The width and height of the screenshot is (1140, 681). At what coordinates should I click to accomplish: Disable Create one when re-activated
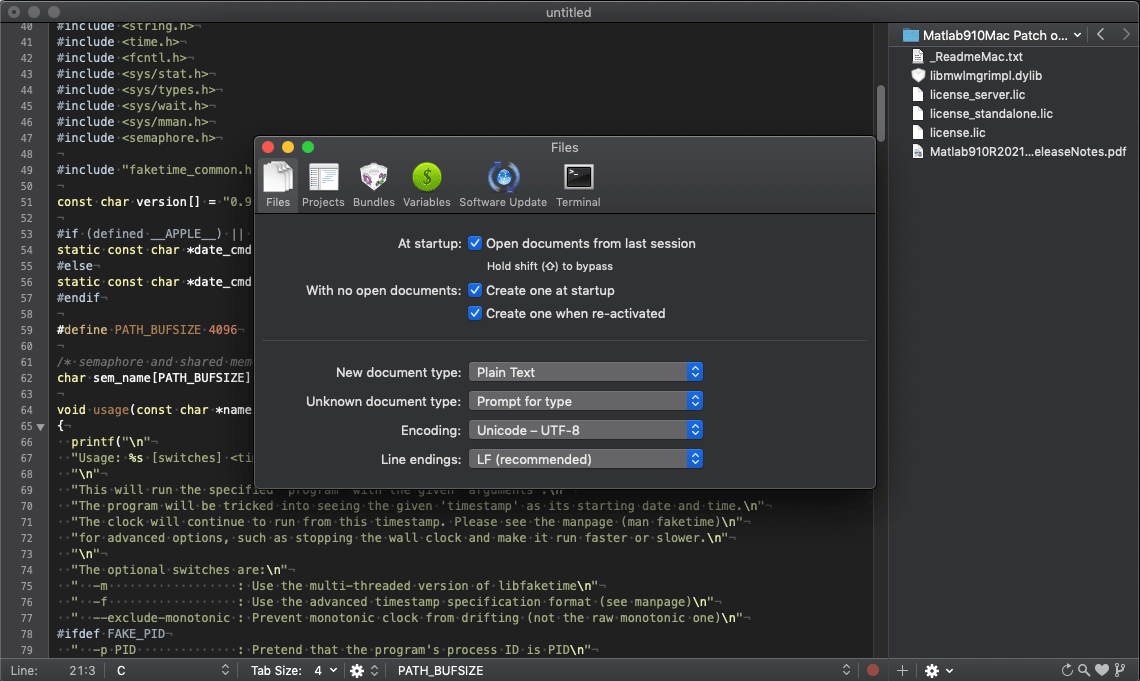click(x=476, y=313)
